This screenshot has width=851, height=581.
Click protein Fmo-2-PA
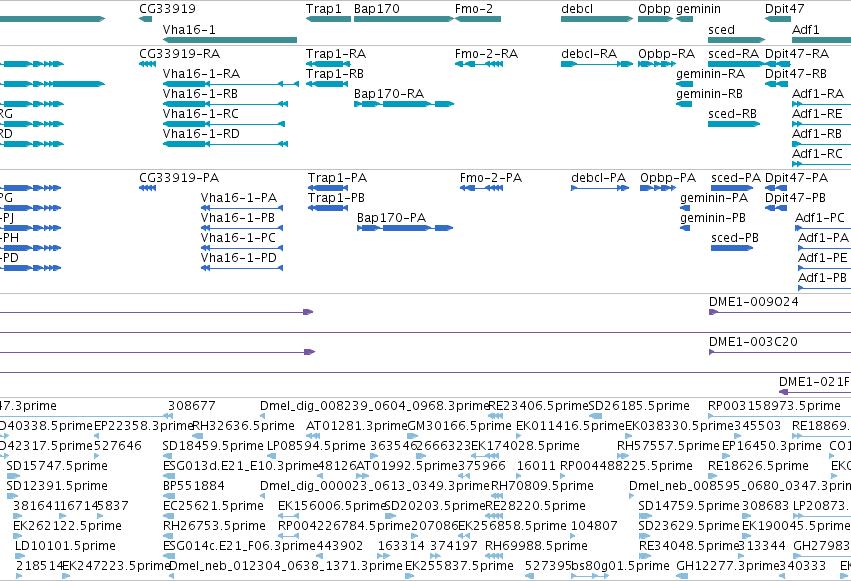[x=481, y=188]
